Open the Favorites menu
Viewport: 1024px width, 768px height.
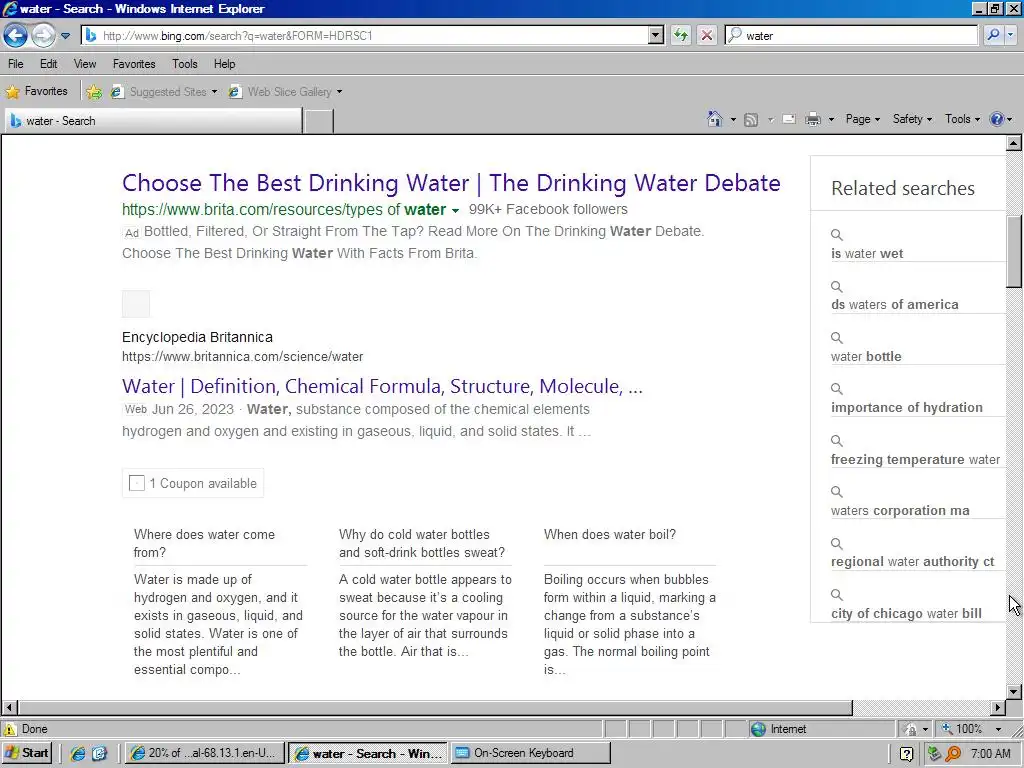pyautogui.click(x=134, y=64)
